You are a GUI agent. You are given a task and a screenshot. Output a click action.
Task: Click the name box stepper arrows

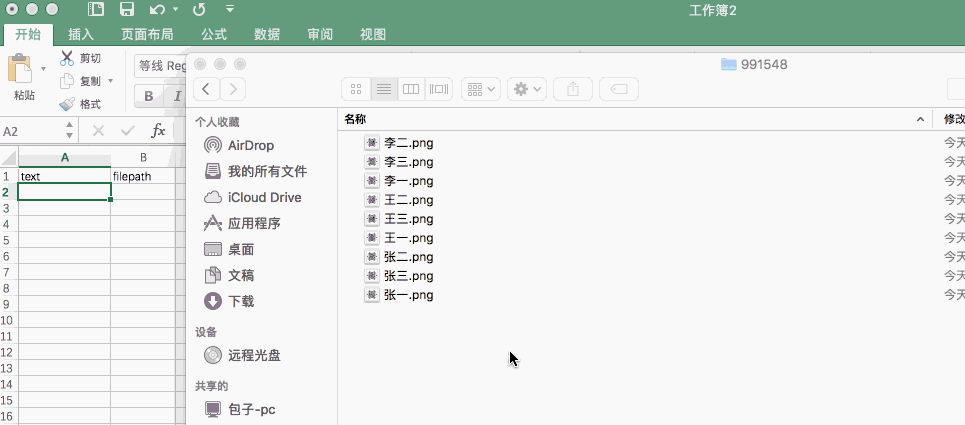[70, 131]
